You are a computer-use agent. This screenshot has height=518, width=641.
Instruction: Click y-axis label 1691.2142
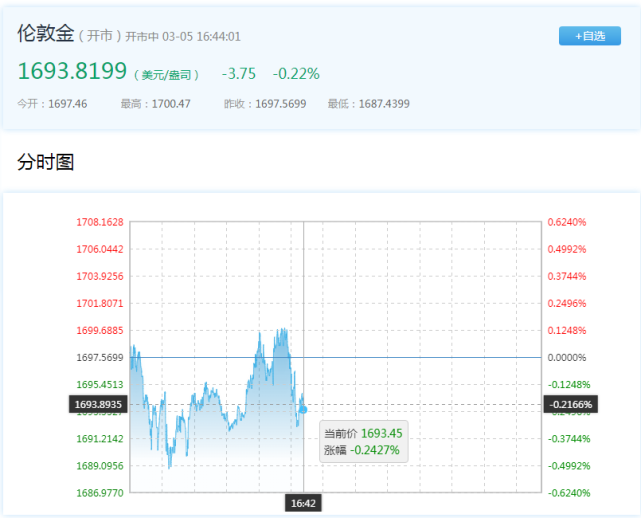coord(100,439)
